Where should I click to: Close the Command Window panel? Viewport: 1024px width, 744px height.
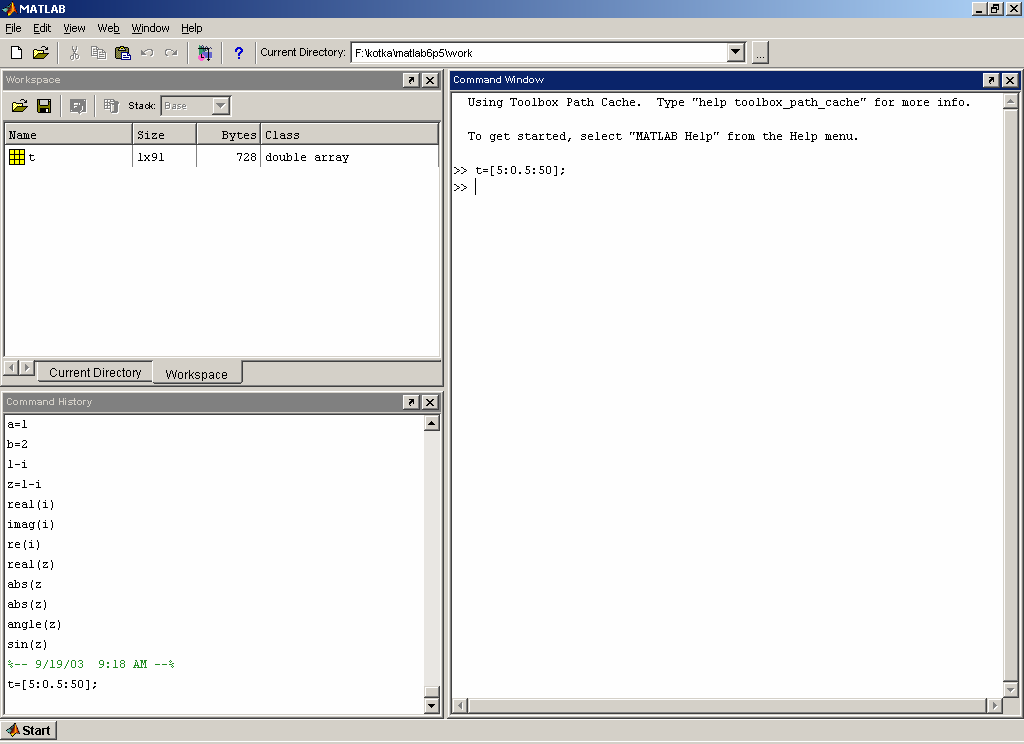coord(1010,80)
